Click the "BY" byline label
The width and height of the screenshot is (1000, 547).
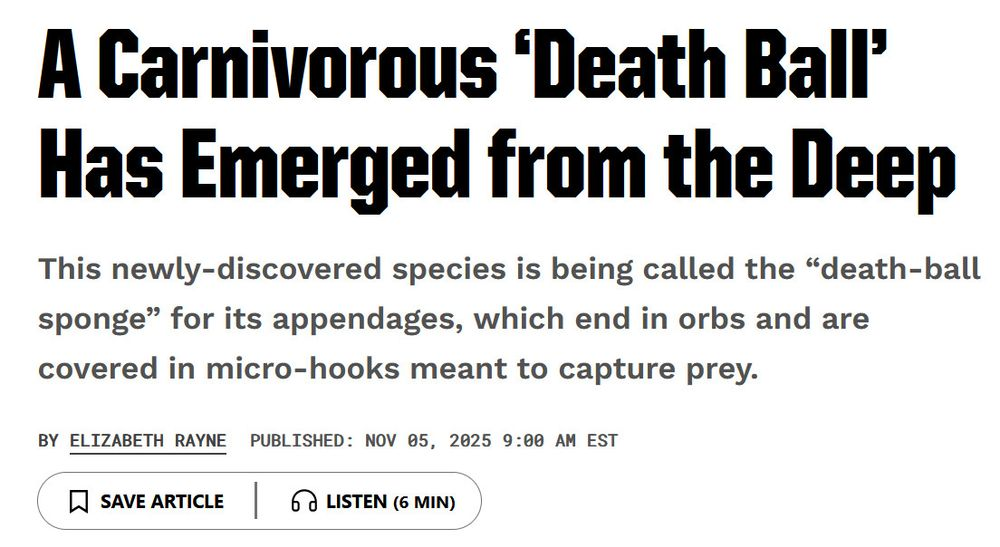click(x=48, y=440)
